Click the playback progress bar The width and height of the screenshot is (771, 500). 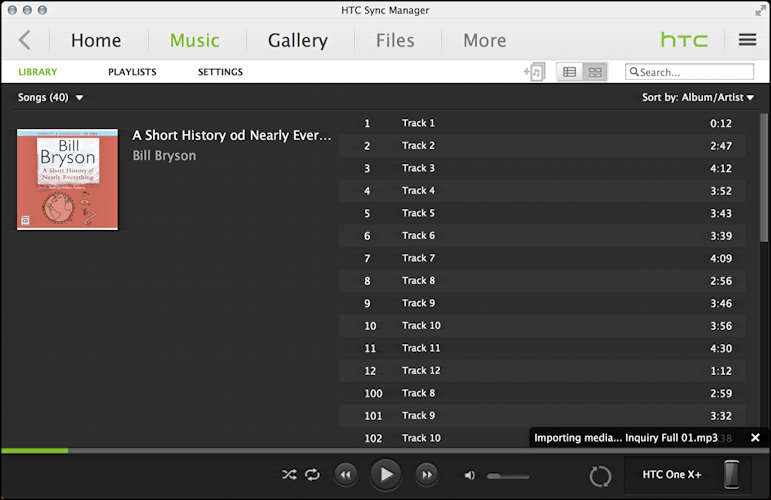(386, 451)
